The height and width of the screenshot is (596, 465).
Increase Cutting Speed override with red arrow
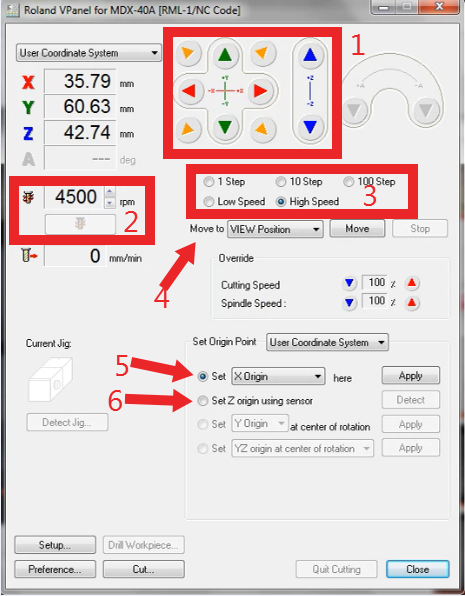412,283
